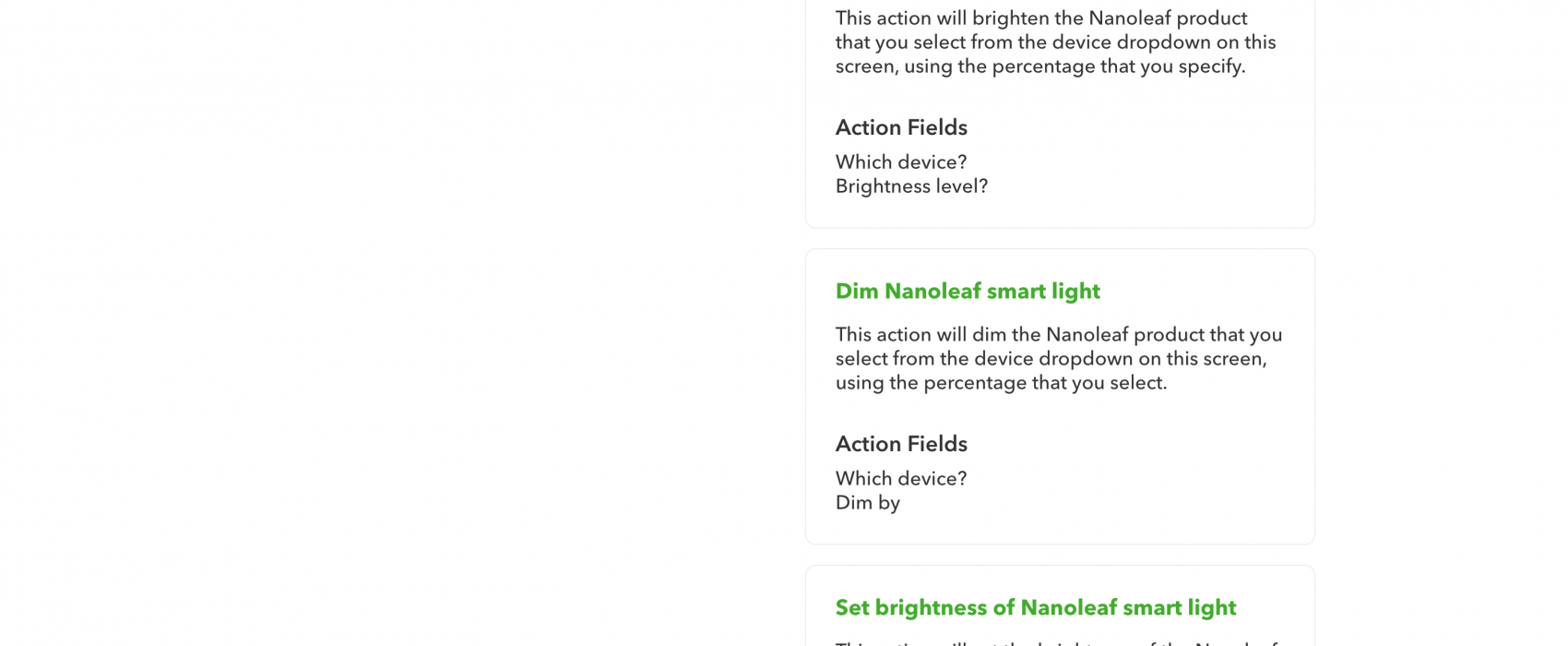Click Which device? above Brightness level?
This screenshot has height=646, width=1568.
(x=901, y=162)
